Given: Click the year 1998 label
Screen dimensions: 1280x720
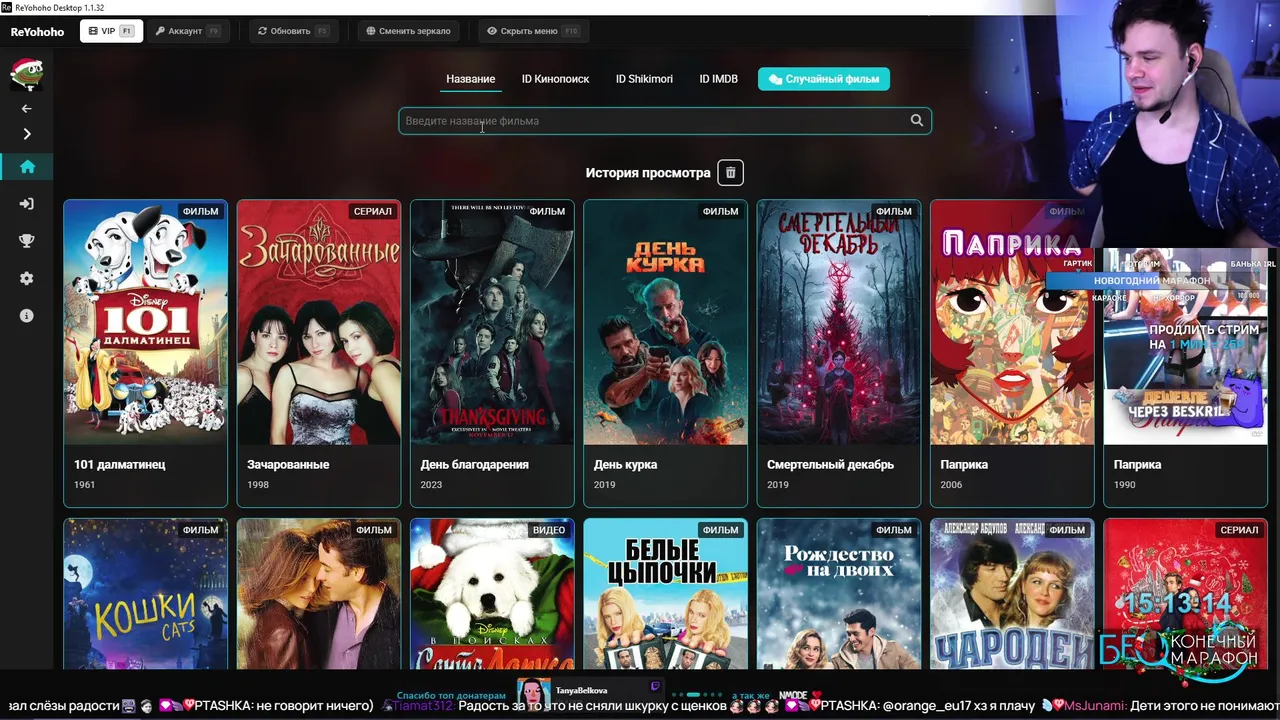Looking at the screenshot, I should point(258,485).
